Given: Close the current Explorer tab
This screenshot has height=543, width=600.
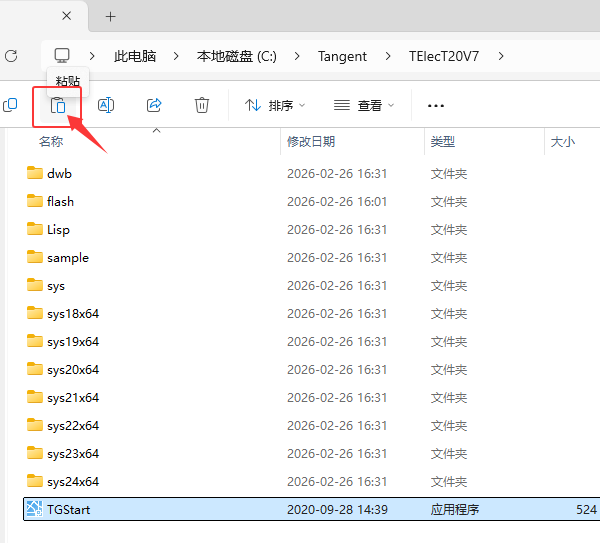Looking at the screenshot, I should [x=67, y=16].
